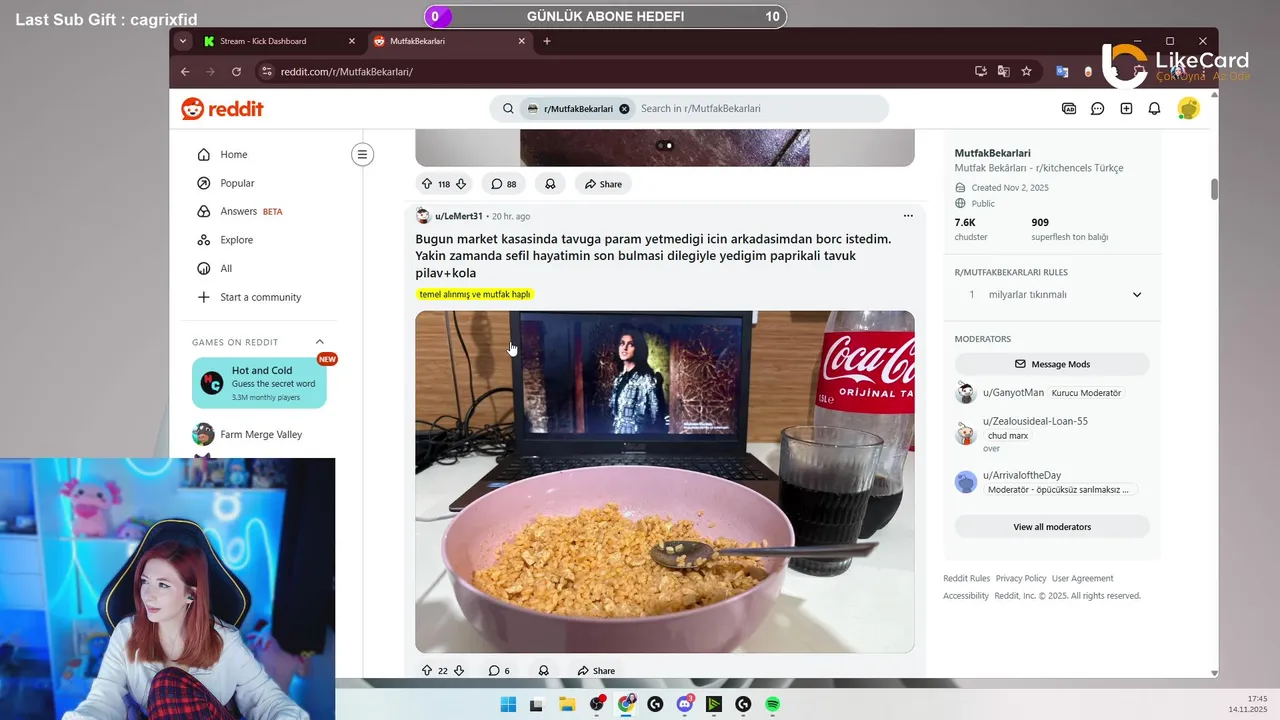This screenshot has width=1280, height=720.
Task: Open moderator u/ArrivaloftheDay profile
Action: [x=1022, y=475]
